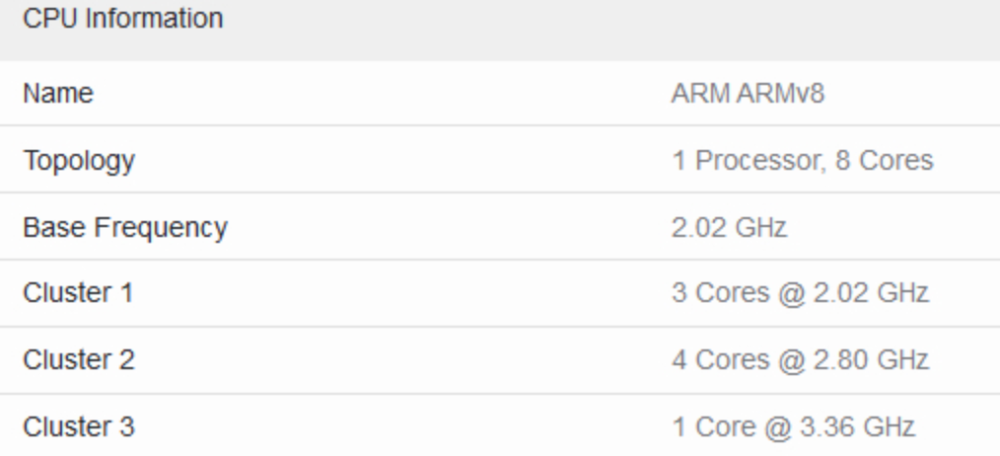This screenshot has height=456, width=1000.
Task: Click the 8 Cores text in Topology
Action: tap(884, 161)
